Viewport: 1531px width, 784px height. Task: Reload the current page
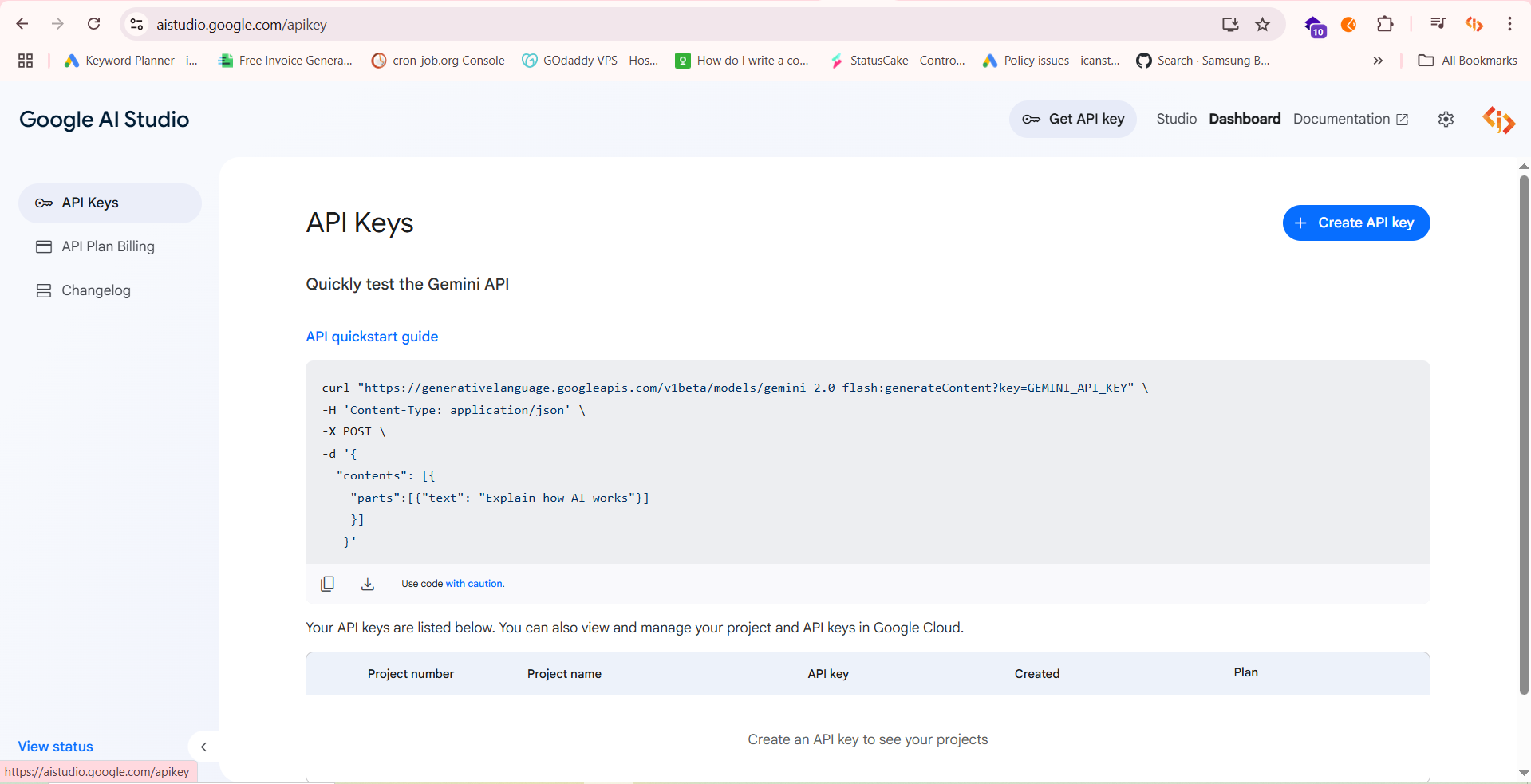tap(94, 24)
